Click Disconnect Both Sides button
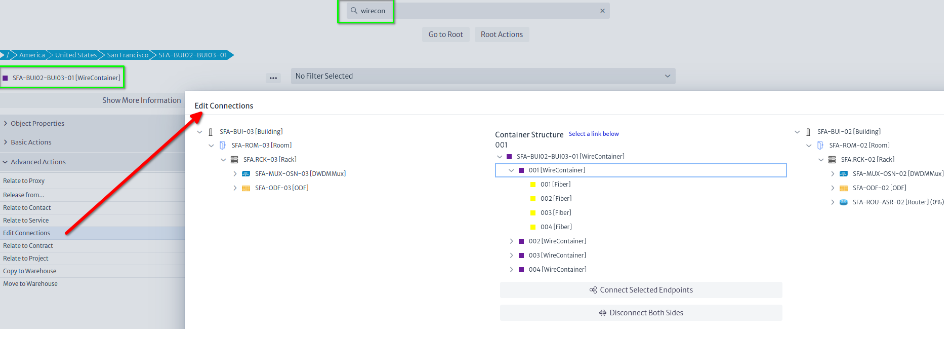Image resolution: width=944 pixels, height=363 pixels. (641, 313)
